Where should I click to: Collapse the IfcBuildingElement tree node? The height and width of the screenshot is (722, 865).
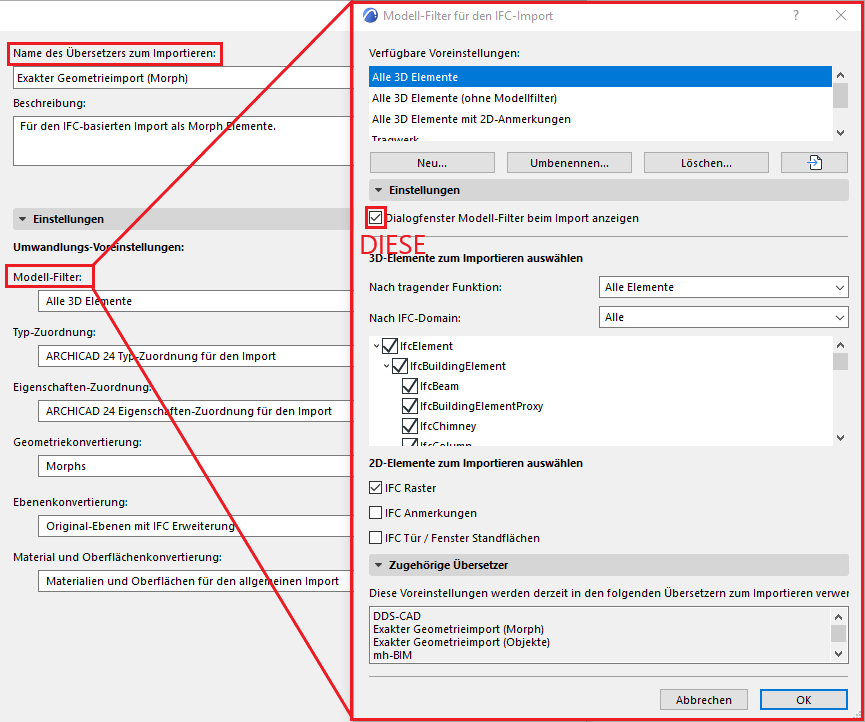[x=387, y=367]
